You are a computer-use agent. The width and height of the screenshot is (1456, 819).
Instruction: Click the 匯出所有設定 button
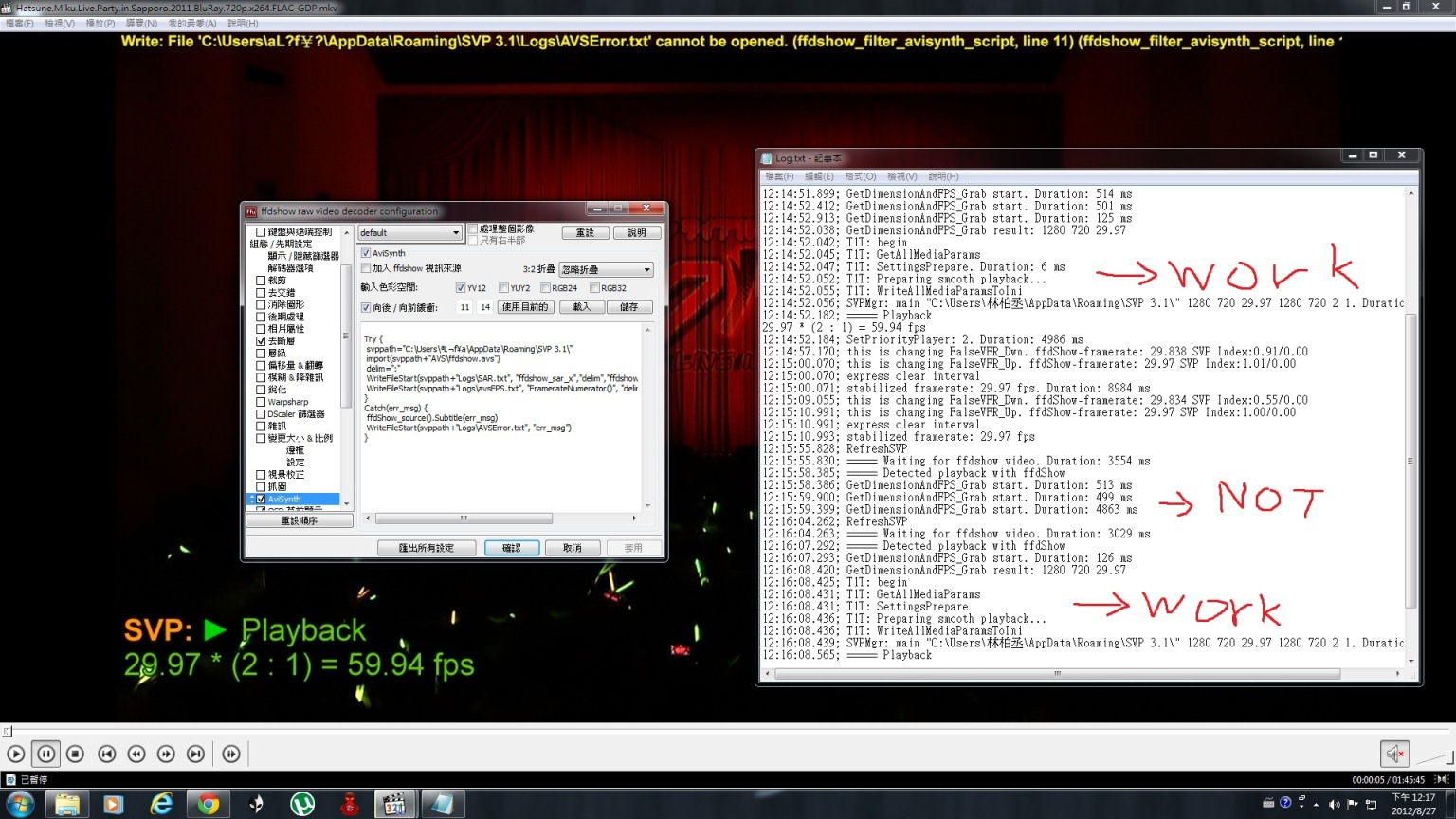[426, 548]
